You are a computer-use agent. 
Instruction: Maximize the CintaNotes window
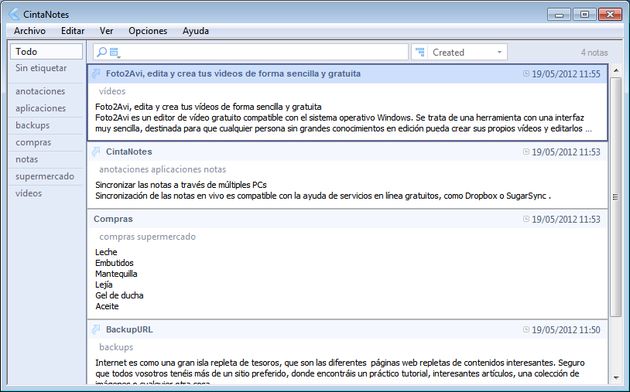584,14
